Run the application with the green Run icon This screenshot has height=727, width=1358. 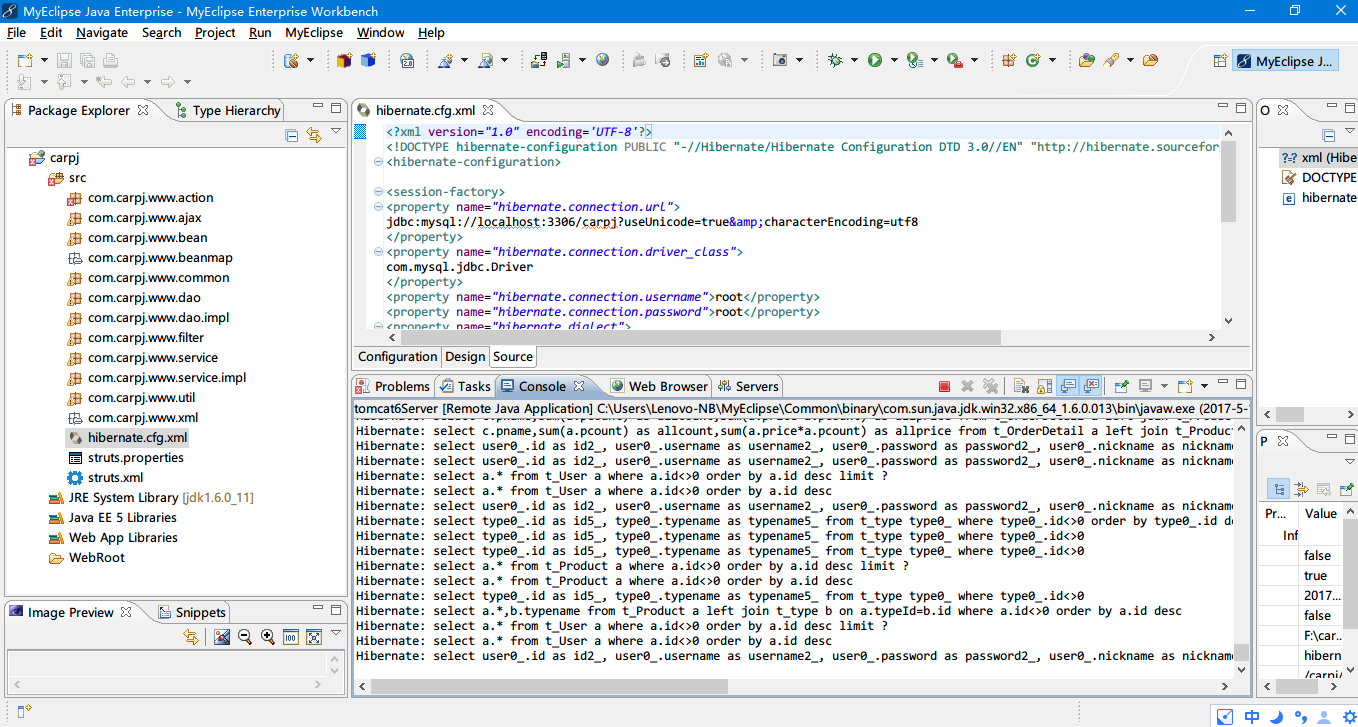[x=875, y=61]
